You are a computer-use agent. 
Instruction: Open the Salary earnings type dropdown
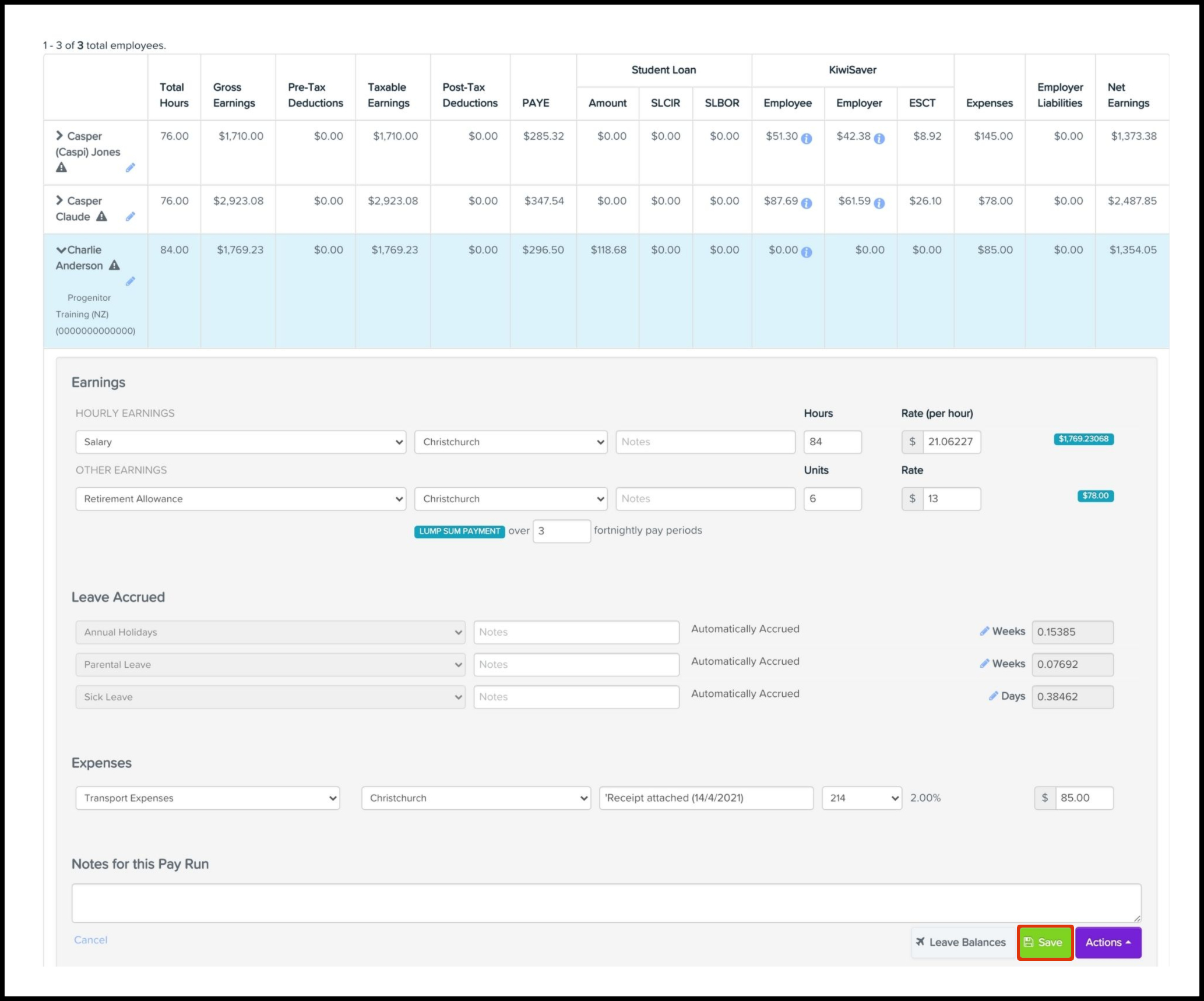point(241,442)
